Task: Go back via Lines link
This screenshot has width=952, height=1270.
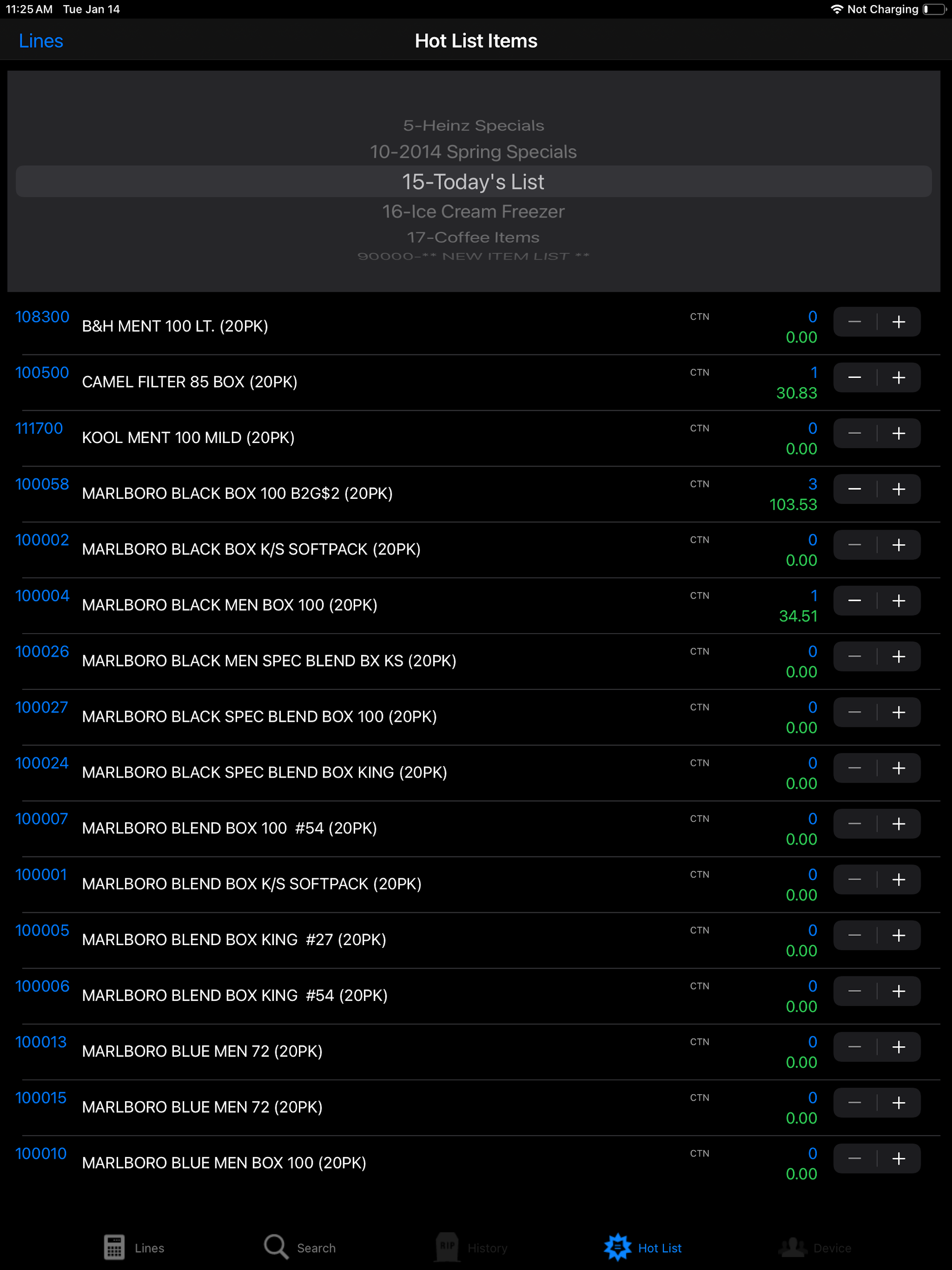Action: point(41,41)
